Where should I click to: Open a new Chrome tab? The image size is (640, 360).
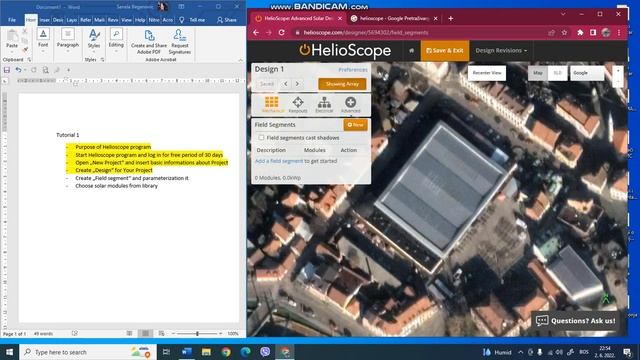click(451, 18)
